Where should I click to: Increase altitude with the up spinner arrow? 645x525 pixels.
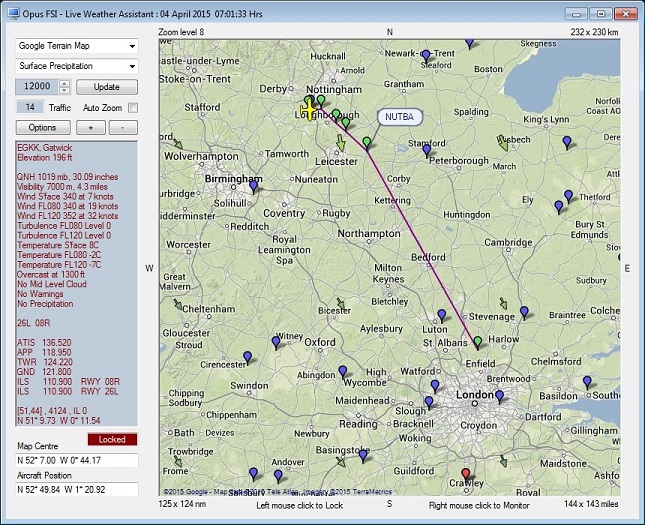coord(65,83)
